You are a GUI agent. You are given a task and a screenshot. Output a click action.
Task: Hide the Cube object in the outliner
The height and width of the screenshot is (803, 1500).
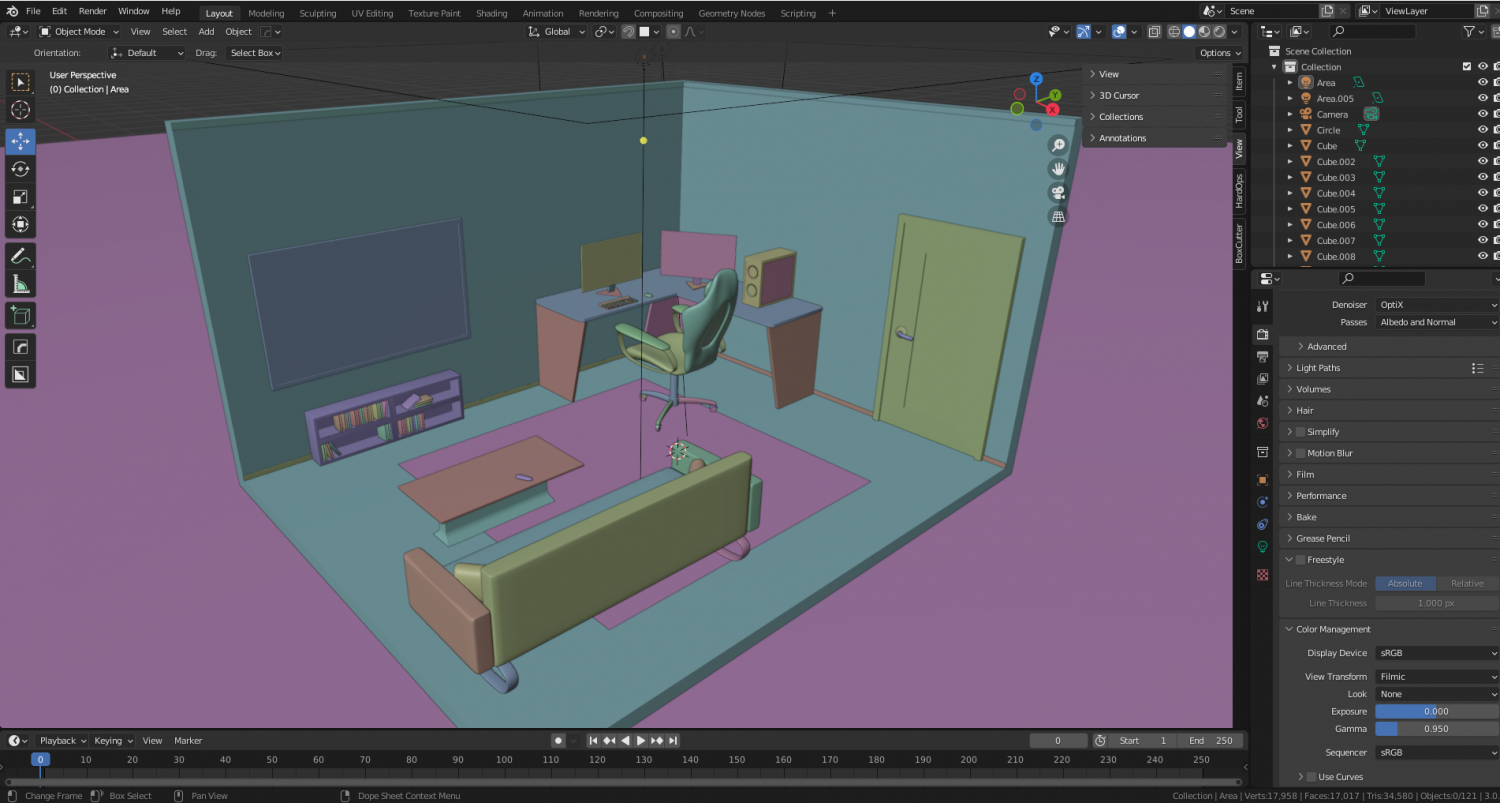point(1481,145)
